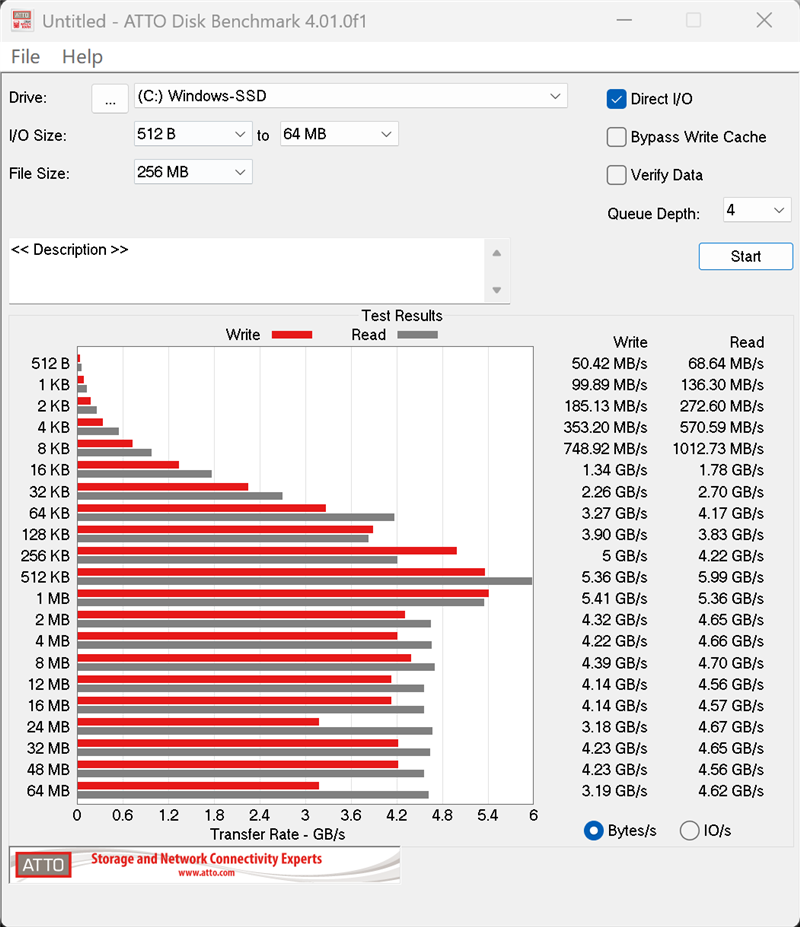Enable Bypass Write Cache
This screenshot has height=927, width=800.
click(616, 137)
